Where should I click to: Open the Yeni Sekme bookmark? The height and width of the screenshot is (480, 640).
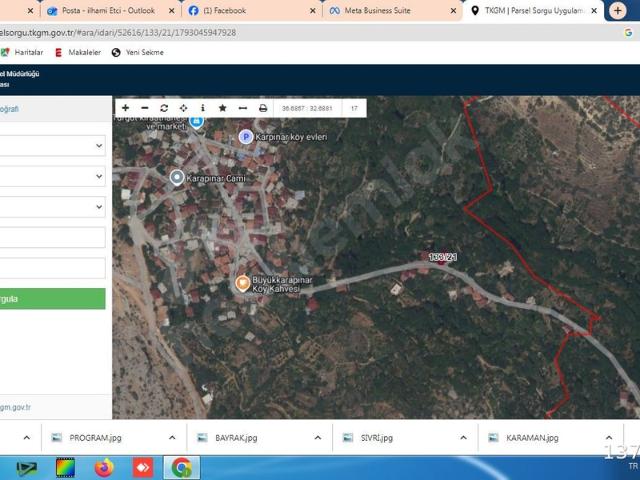tap(138, 52)
